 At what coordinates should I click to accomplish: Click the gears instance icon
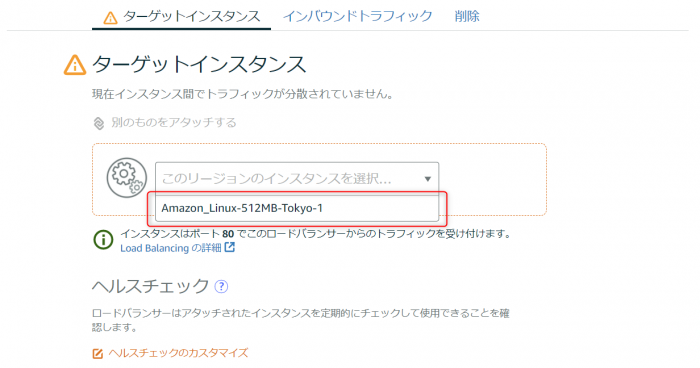pyautogui.click(x=127, y=178)
